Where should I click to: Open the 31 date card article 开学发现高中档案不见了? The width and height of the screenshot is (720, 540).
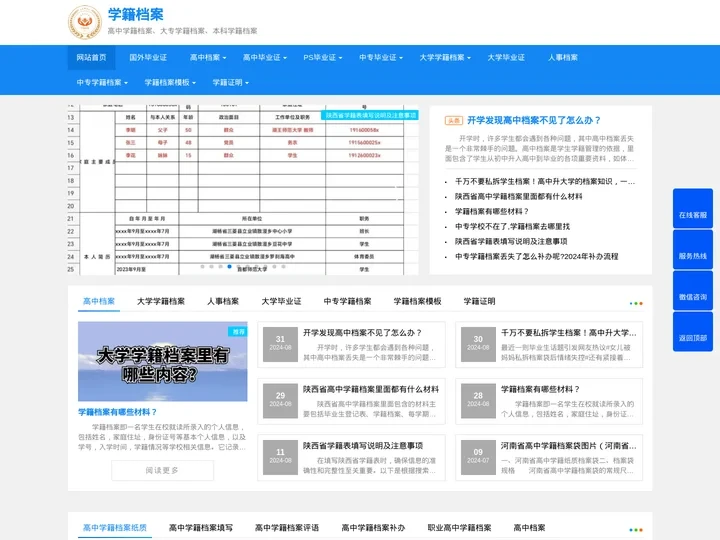[x=362, y=332]
